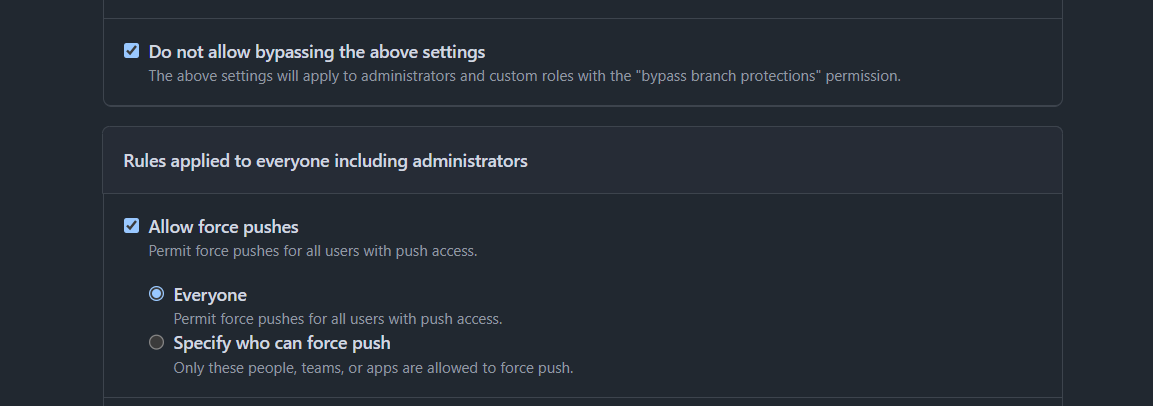Uncheck the Allow force pushes checkbox

(x=131, y=226)
